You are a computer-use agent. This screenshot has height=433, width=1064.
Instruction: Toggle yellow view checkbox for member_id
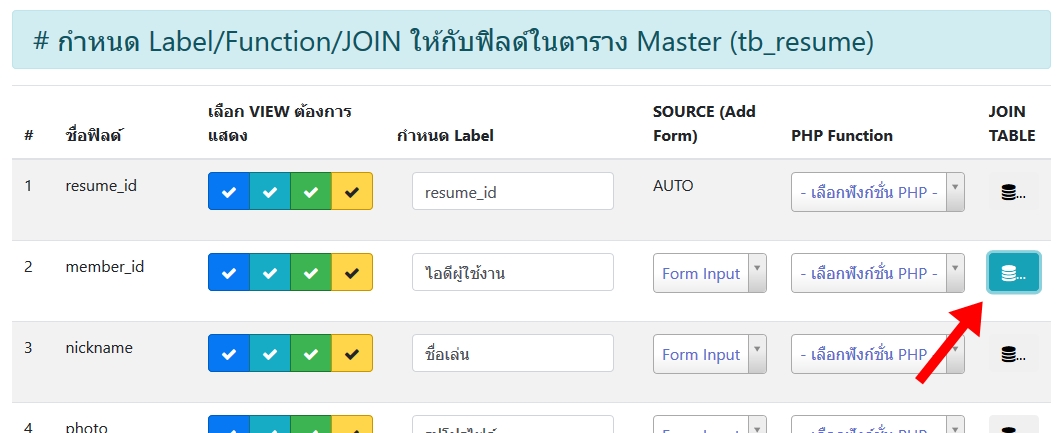tap(352, 272)
